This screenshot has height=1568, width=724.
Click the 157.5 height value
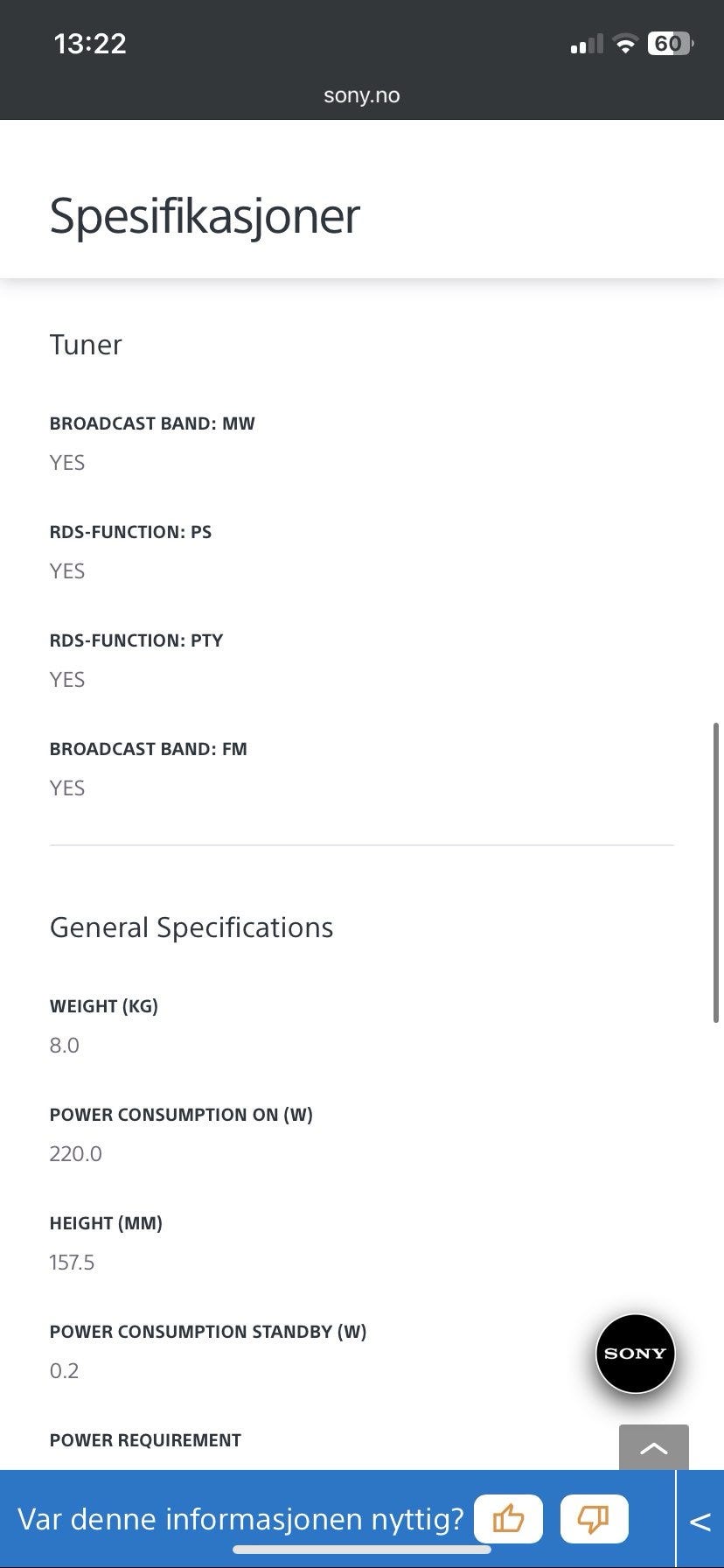coord(72,1262)
